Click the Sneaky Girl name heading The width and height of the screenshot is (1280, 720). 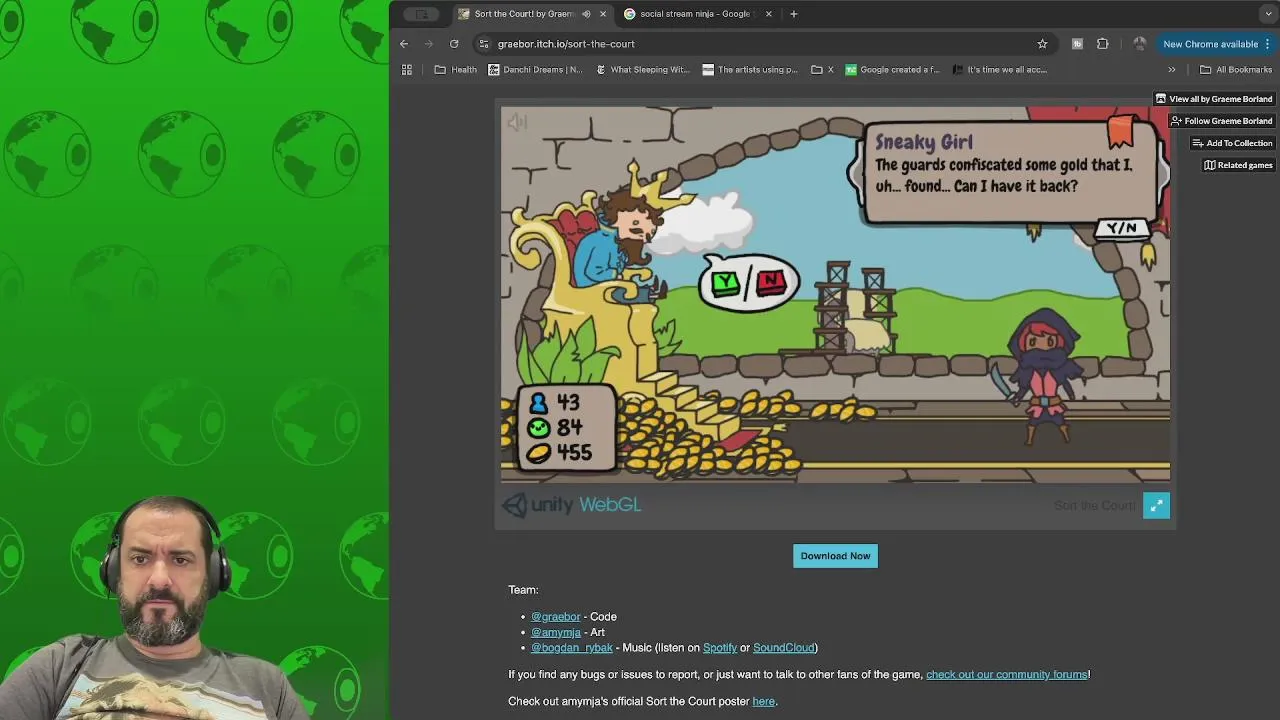coord(923,142)
